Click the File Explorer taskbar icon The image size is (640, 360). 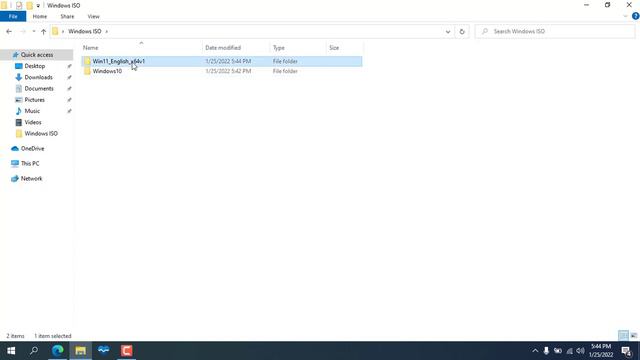click(x=80, y=351)
